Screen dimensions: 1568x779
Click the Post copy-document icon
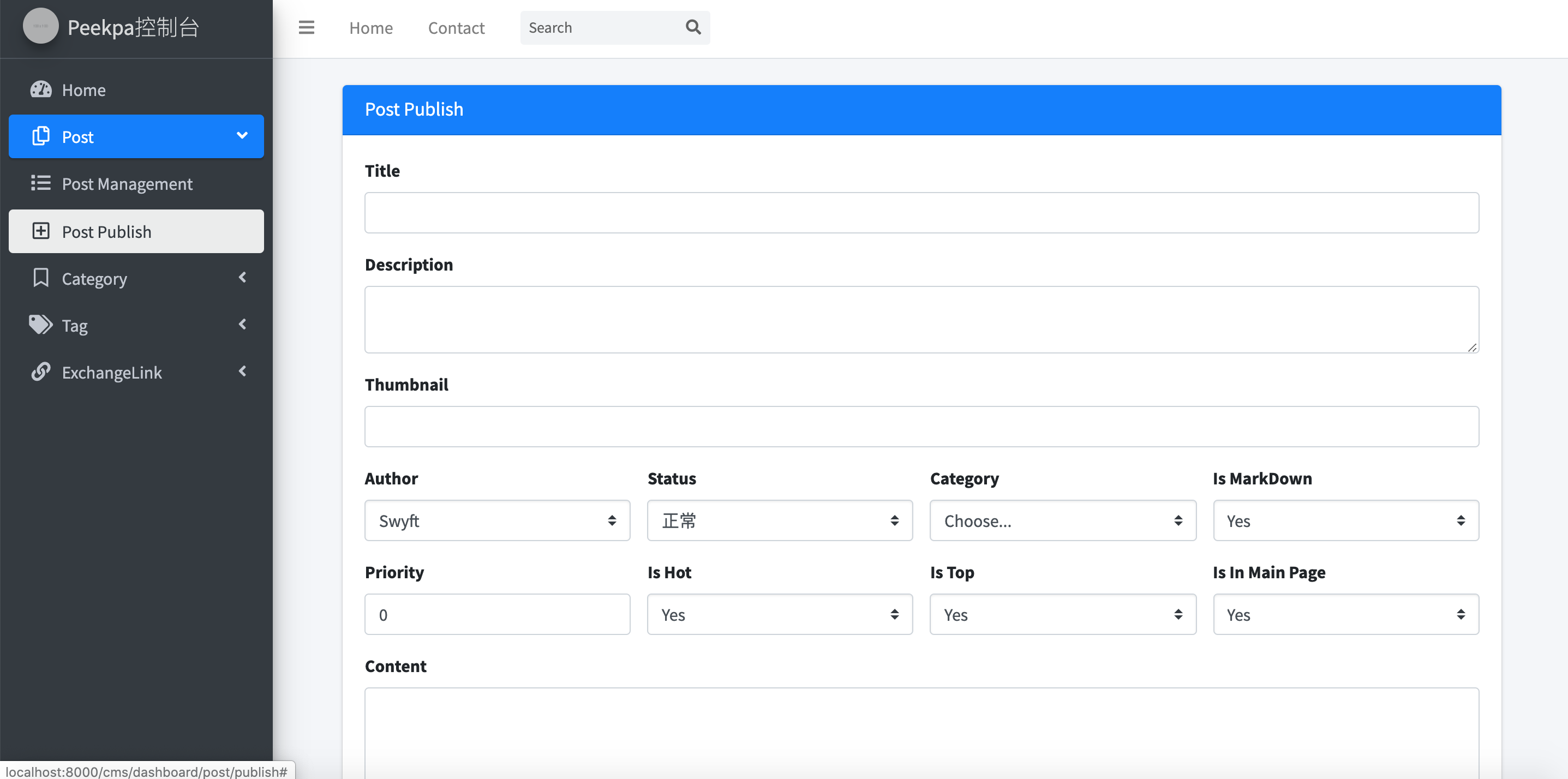(x=41, y=136)
